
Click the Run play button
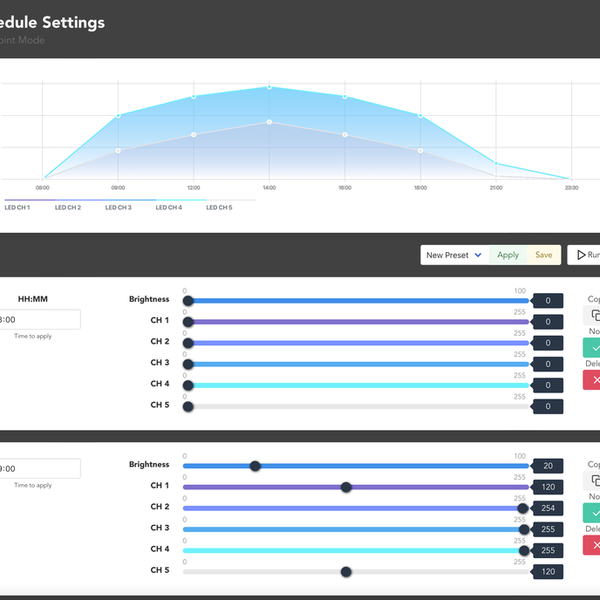click(584, 255)
